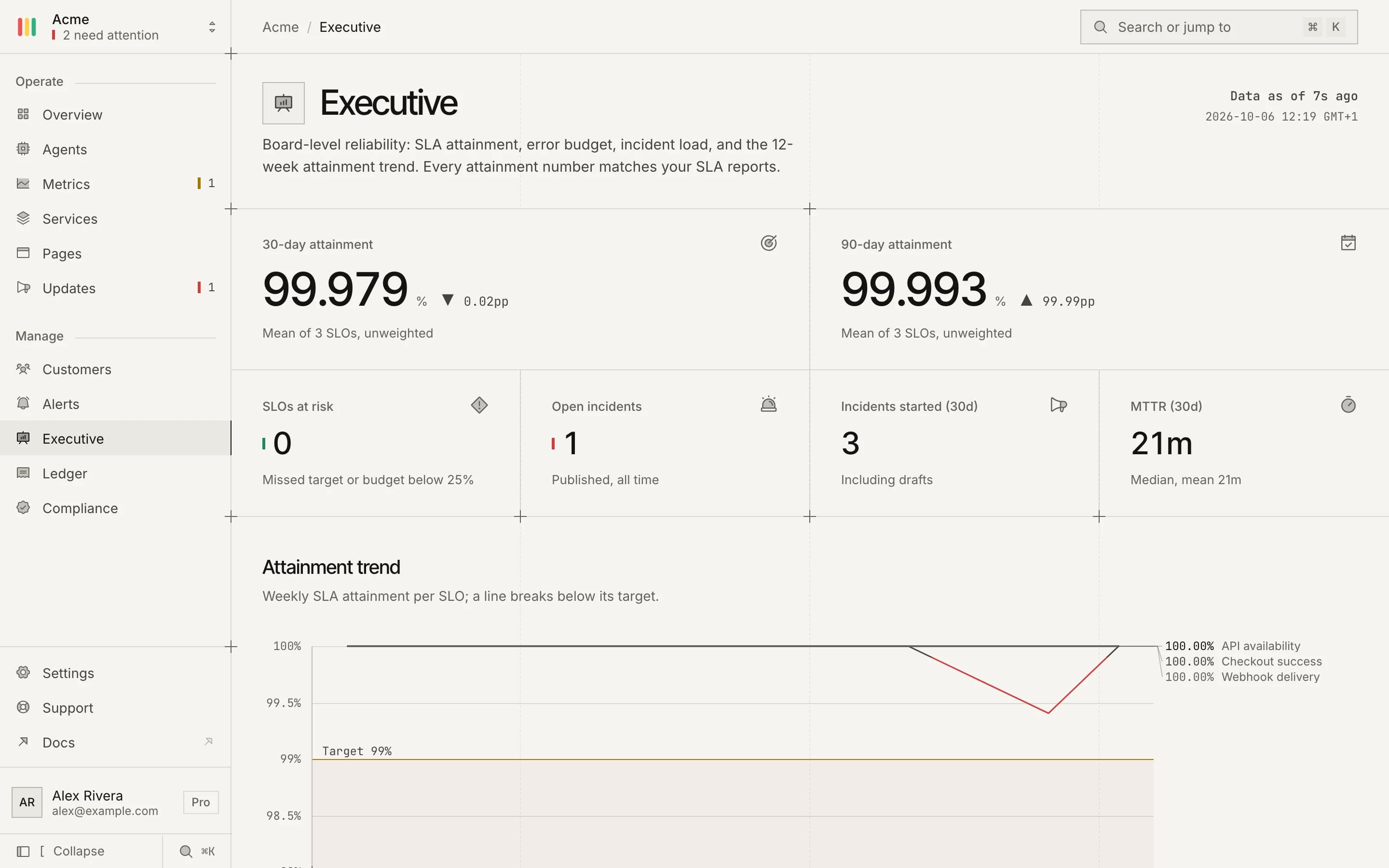The height and width of the screenshot is (868, 1389).
Task: Click the Ledger icon in sidebar
Action: pos(23,473)
